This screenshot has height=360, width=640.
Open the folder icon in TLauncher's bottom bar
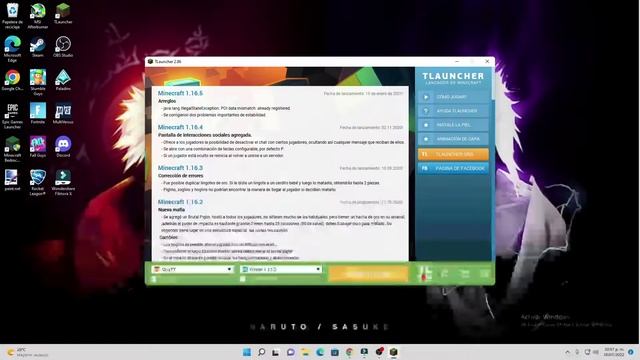coord(464,274)
